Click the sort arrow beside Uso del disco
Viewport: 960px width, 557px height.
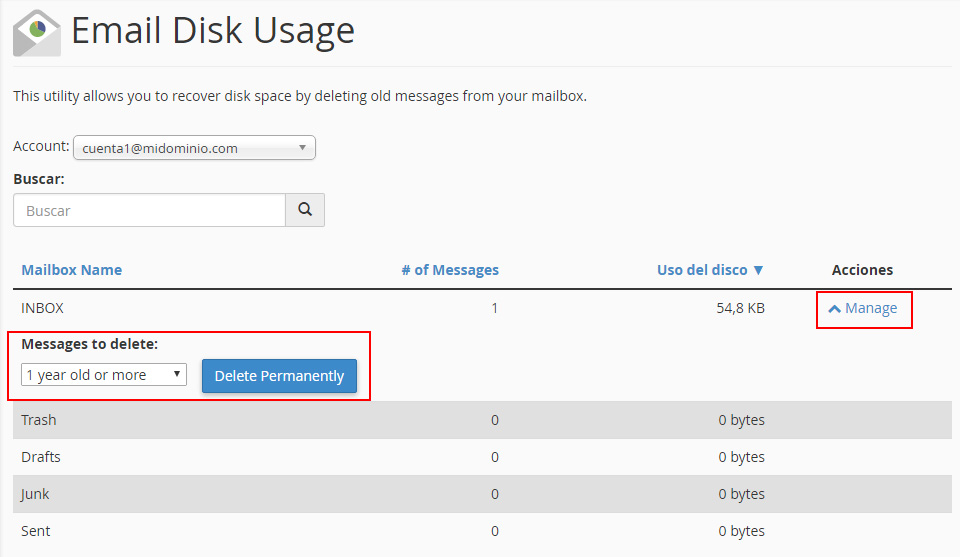click(758, 270)
